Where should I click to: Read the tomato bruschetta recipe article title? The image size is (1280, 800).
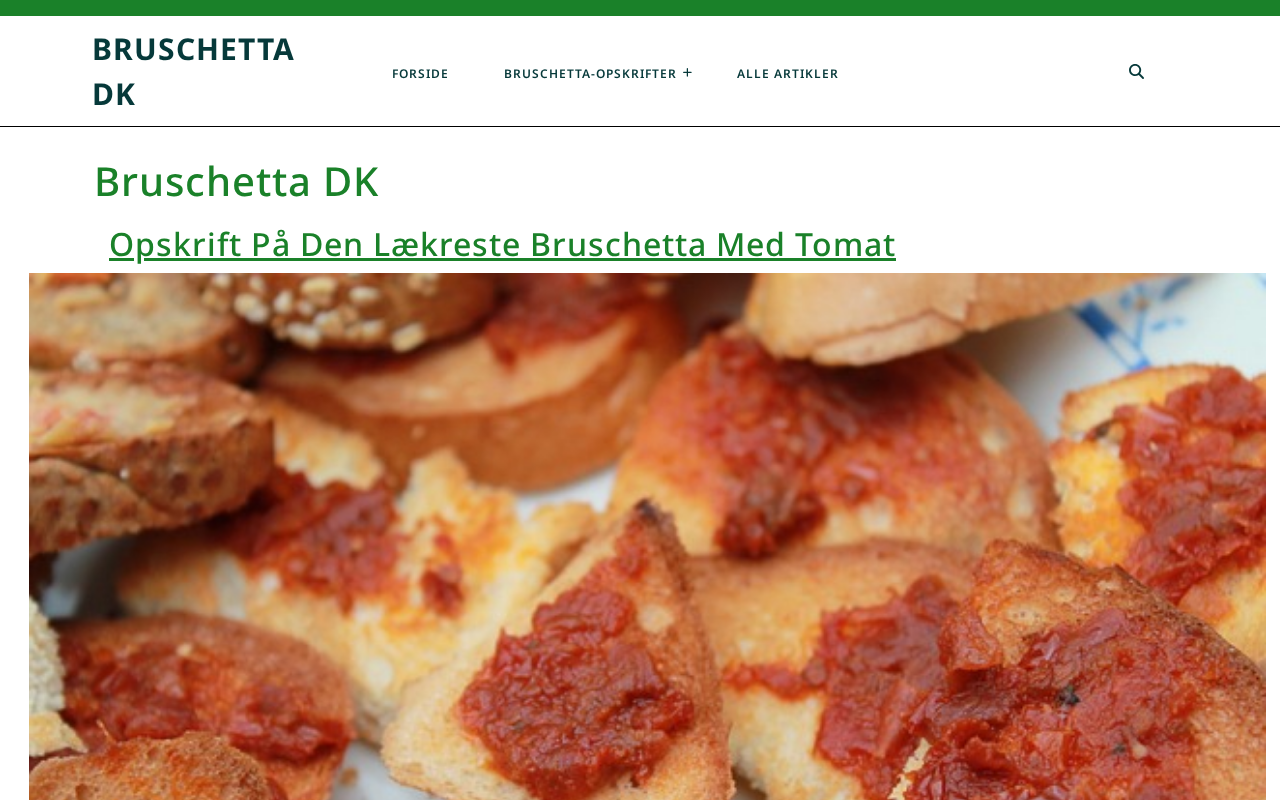click(x=502, y=244)
